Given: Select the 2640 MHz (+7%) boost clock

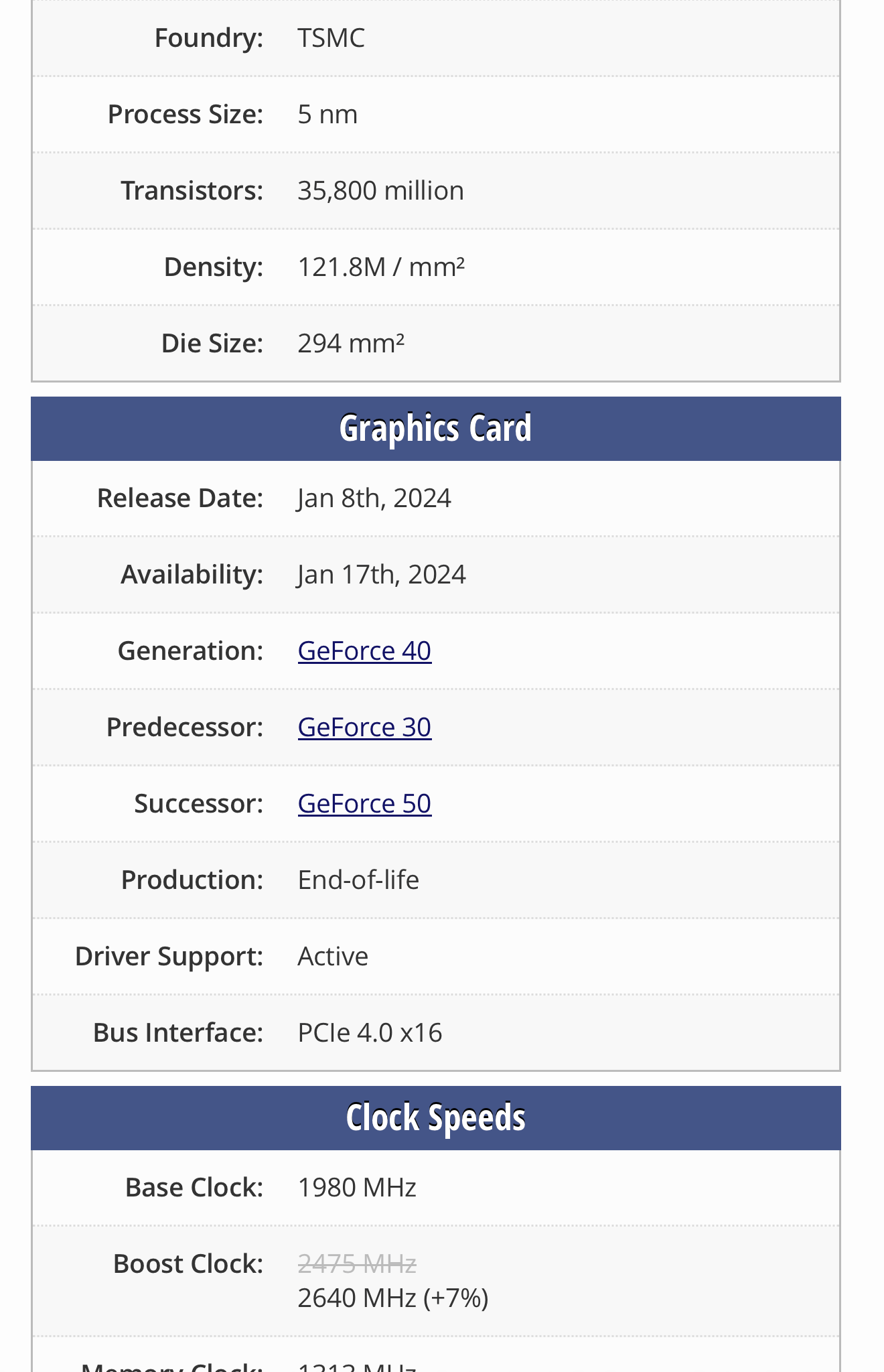Looking at the screenshot, I should 393,1298.
